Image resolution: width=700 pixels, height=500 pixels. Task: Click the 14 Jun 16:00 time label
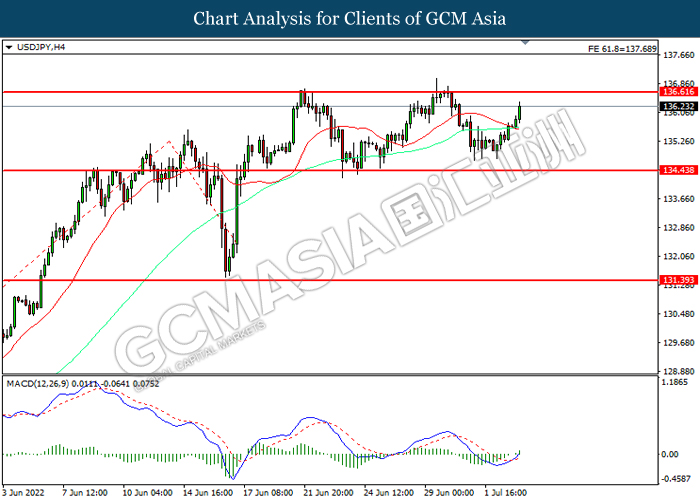click(x=208, y=493)
